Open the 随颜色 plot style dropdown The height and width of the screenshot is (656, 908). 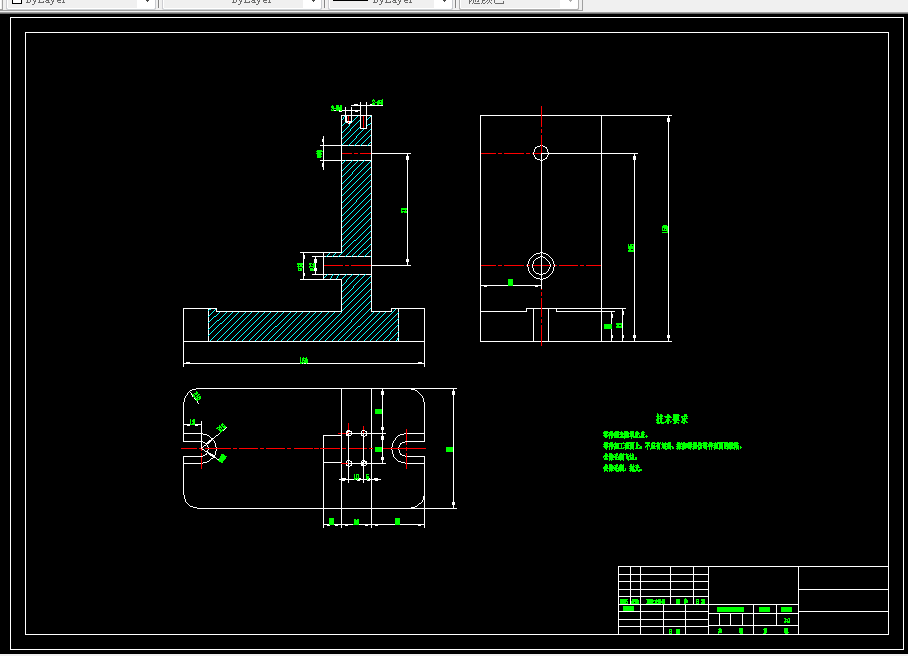coord(518,2)
